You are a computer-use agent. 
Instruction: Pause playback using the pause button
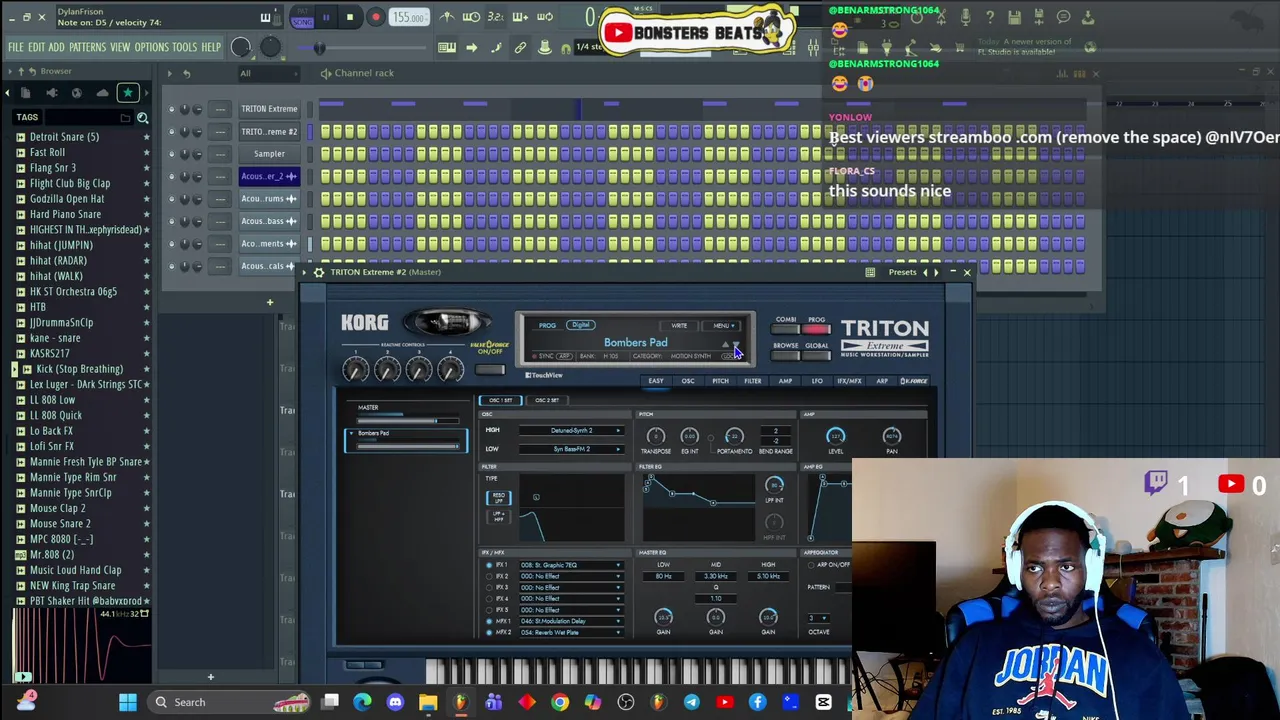[x=326, y=17]
